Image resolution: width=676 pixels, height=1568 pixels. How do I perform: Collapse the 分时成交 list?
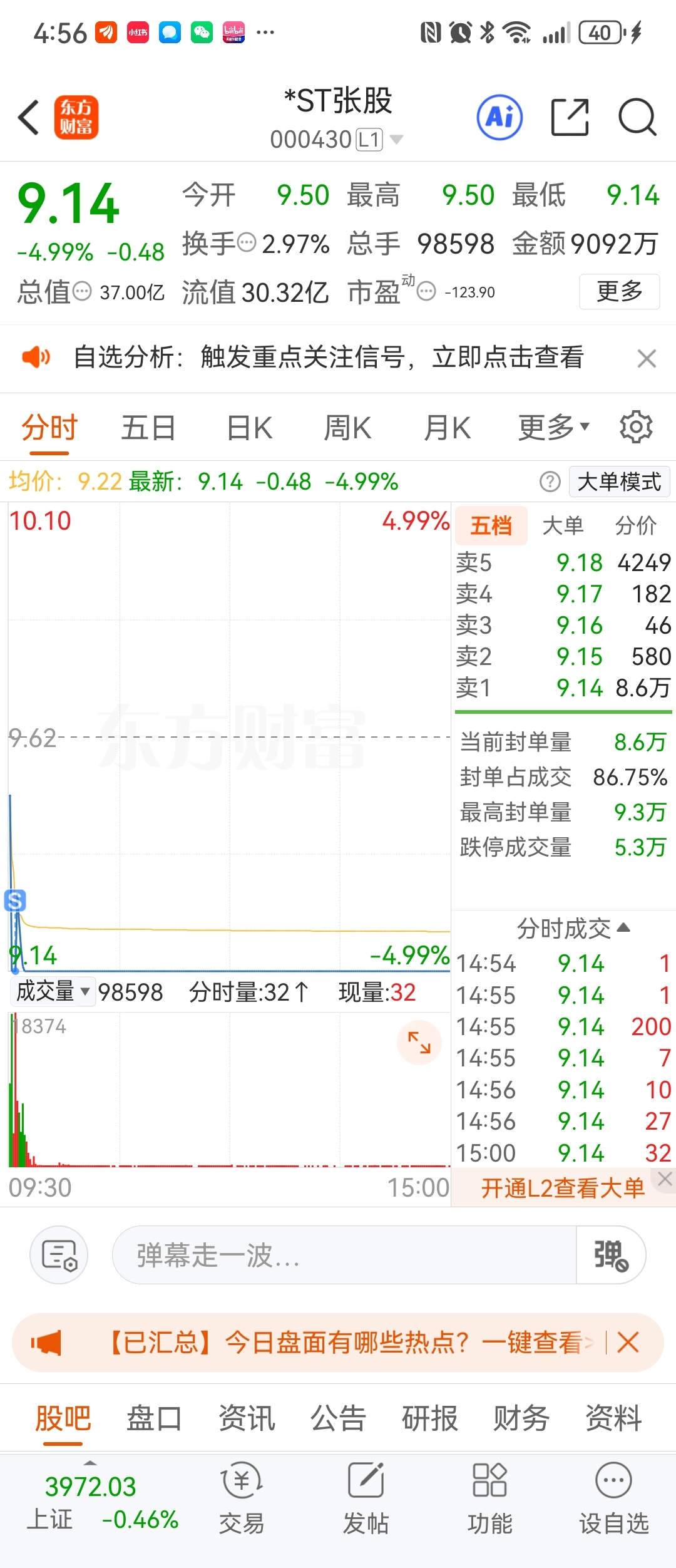[x=573, y=928]
